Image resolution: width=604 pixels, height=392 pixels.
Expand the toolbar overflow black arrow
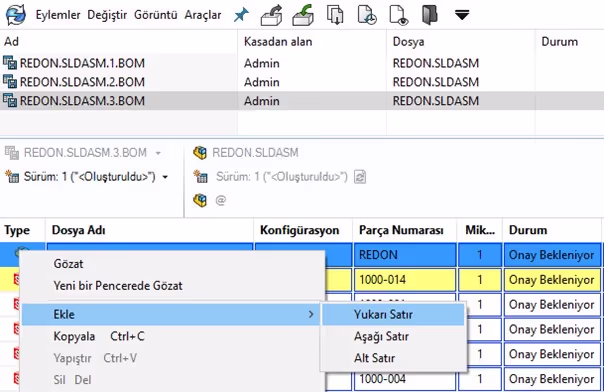[462, 15]
